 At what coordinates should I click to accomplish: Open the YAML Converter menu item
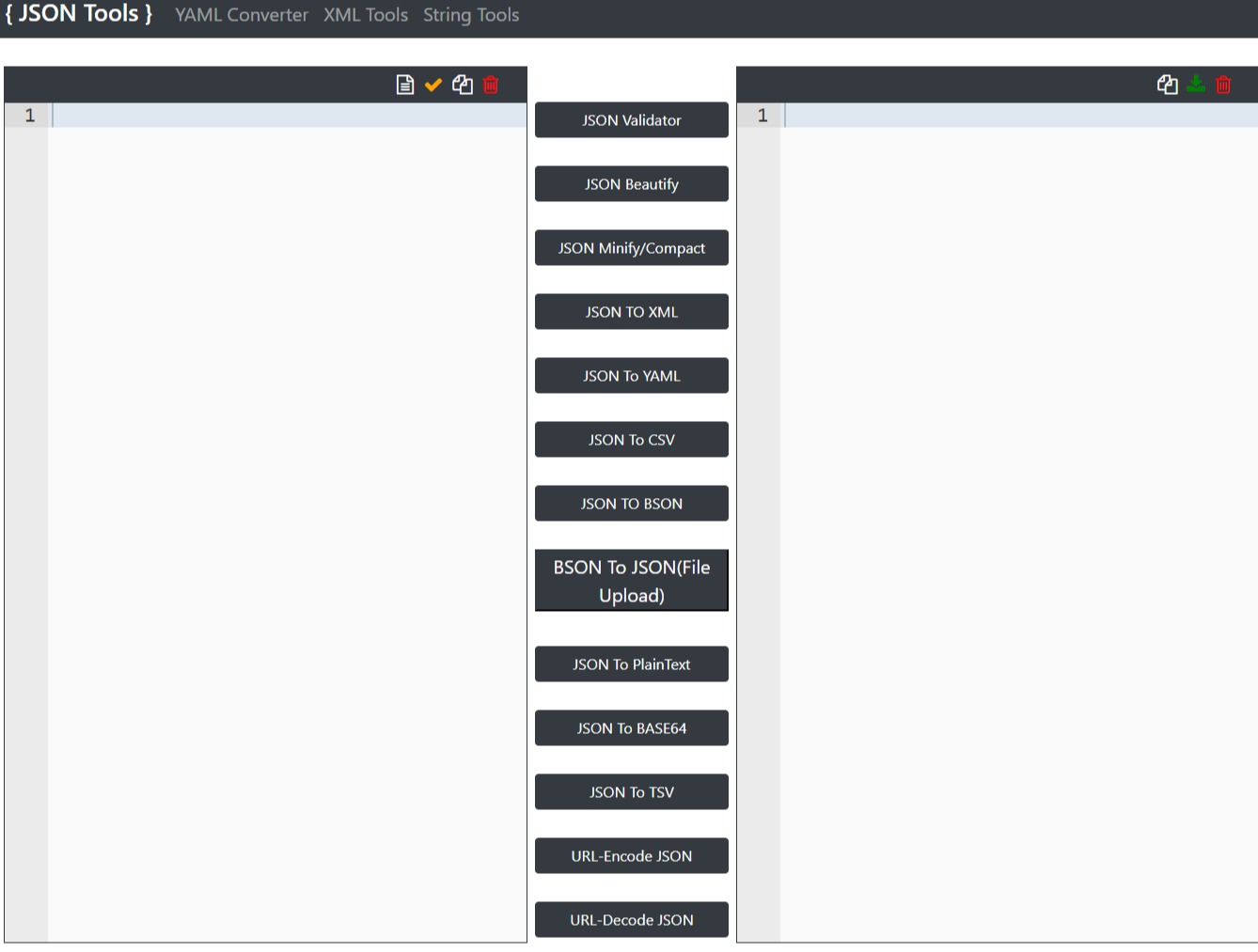pos(241,15)
